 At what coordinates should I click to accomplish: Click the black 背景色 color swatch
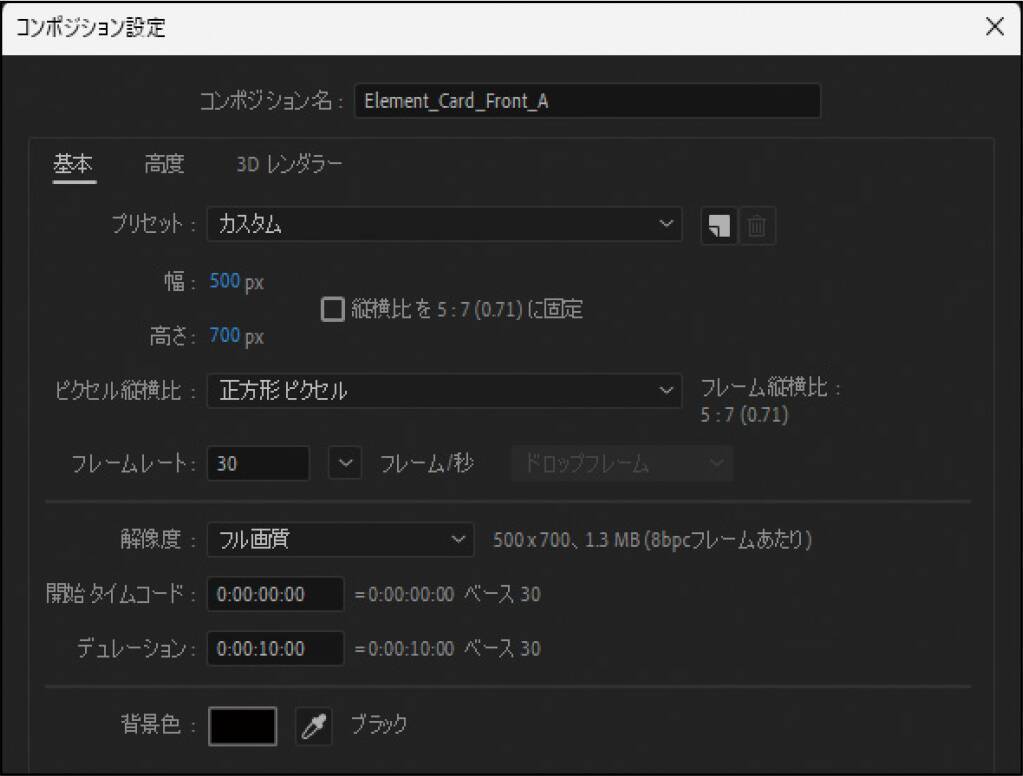(x=242, y=726)
